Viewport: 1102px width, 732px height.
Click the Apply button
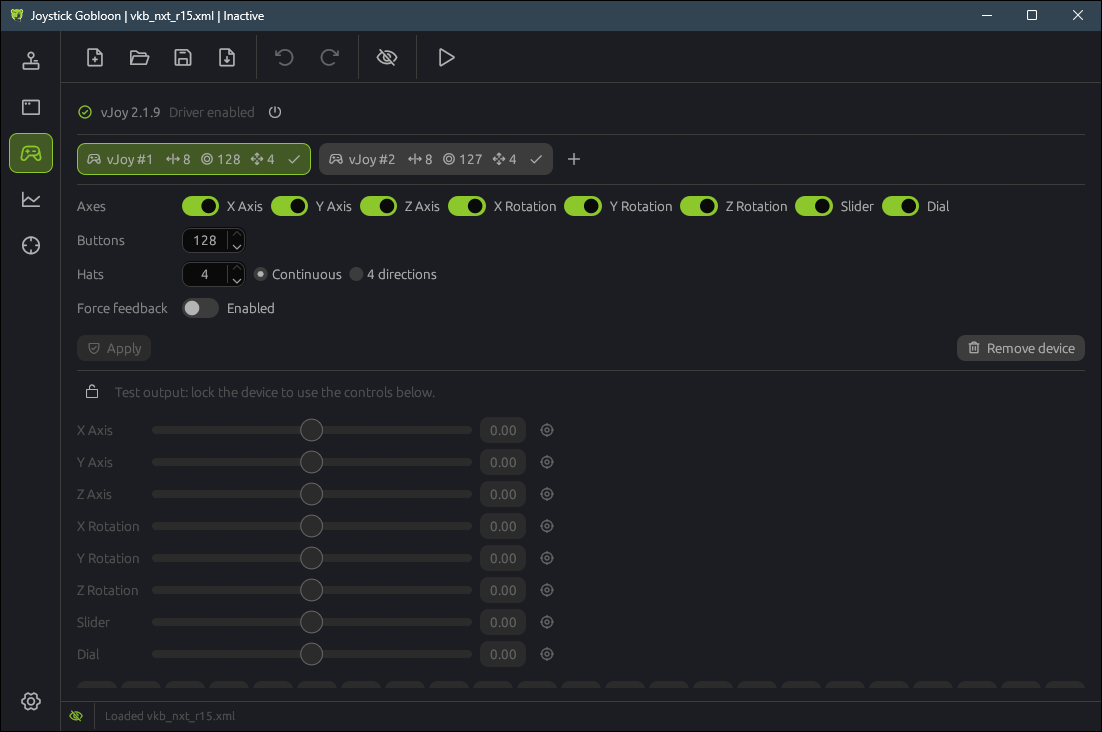[x=114, y=348]
